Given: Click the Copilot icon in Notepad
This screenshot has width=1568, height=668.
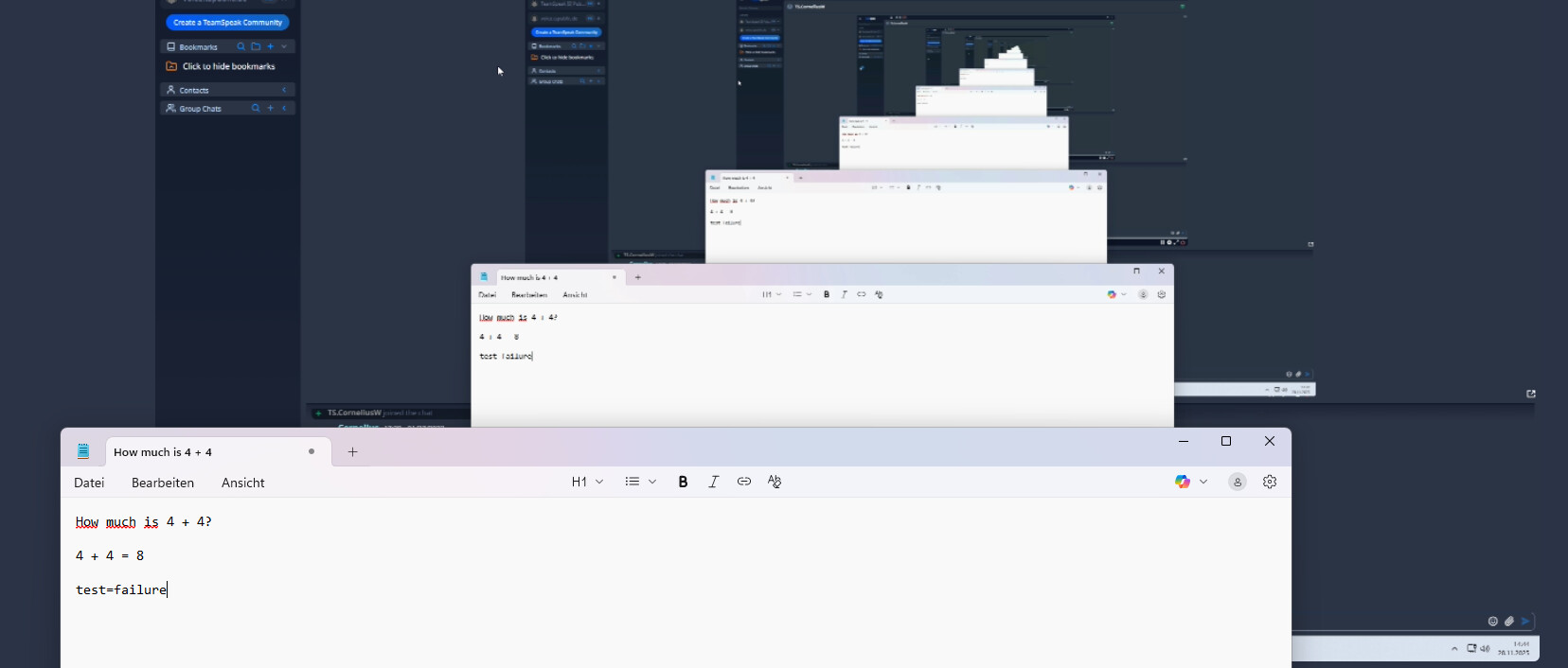Looking at the screenshot, I should (1183, 482).
